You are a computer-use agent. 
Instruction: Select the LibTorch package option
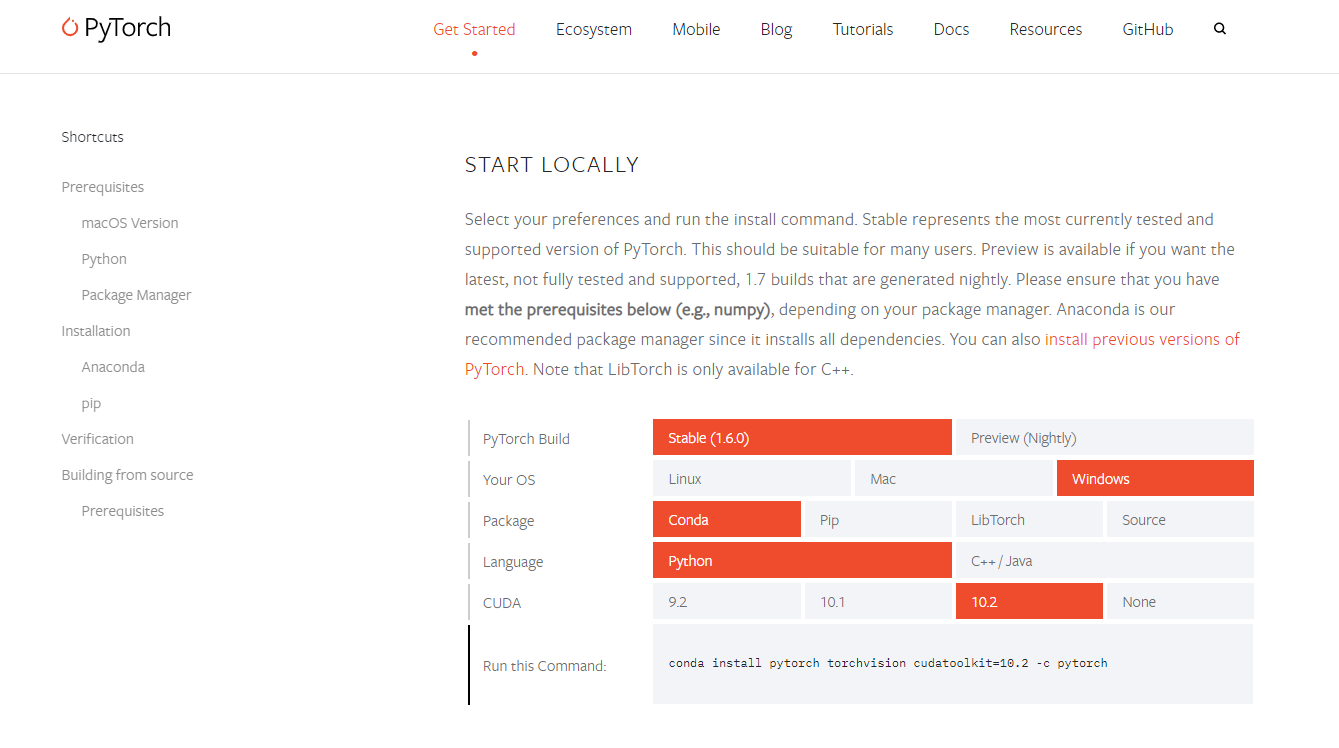[1029, 520]
